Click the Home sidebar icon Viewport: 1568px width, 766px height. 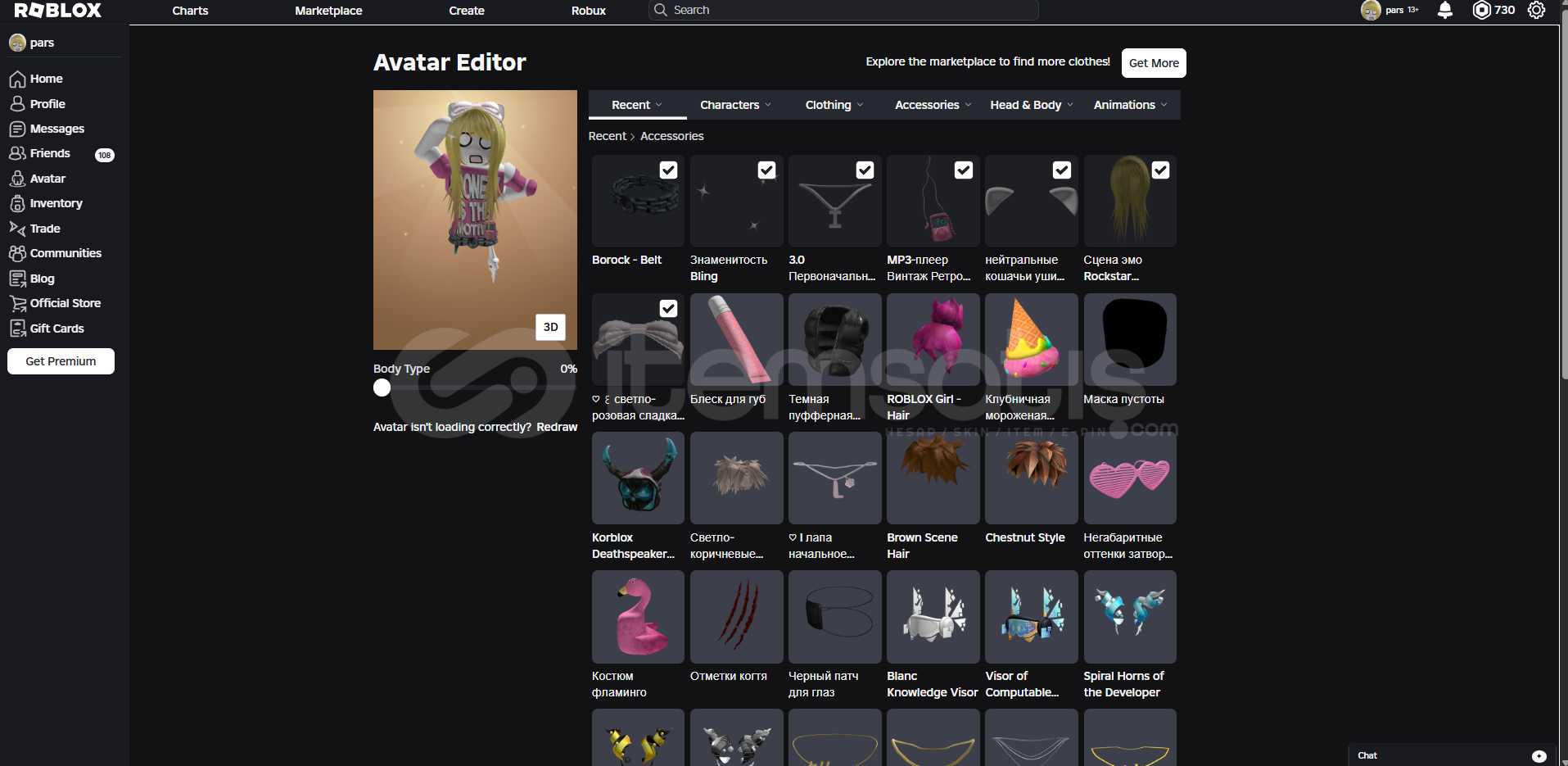(17, 79)
